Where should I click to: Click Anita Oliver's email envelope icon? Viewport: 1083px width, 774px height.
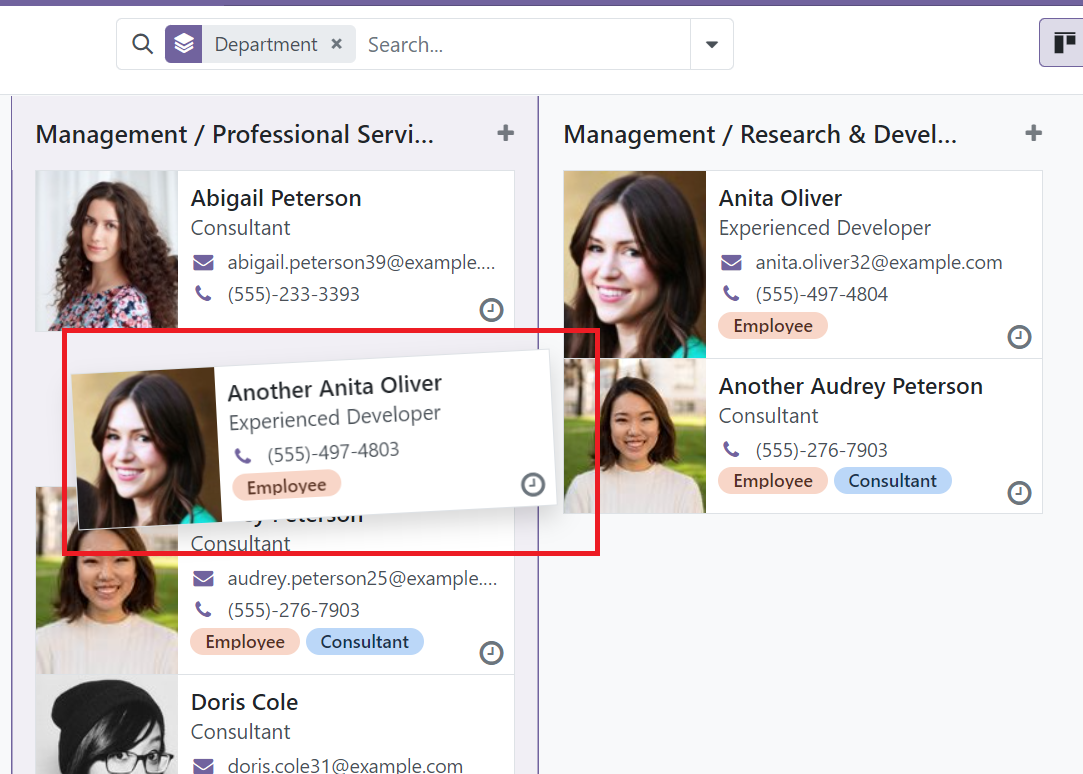[732, 263]
